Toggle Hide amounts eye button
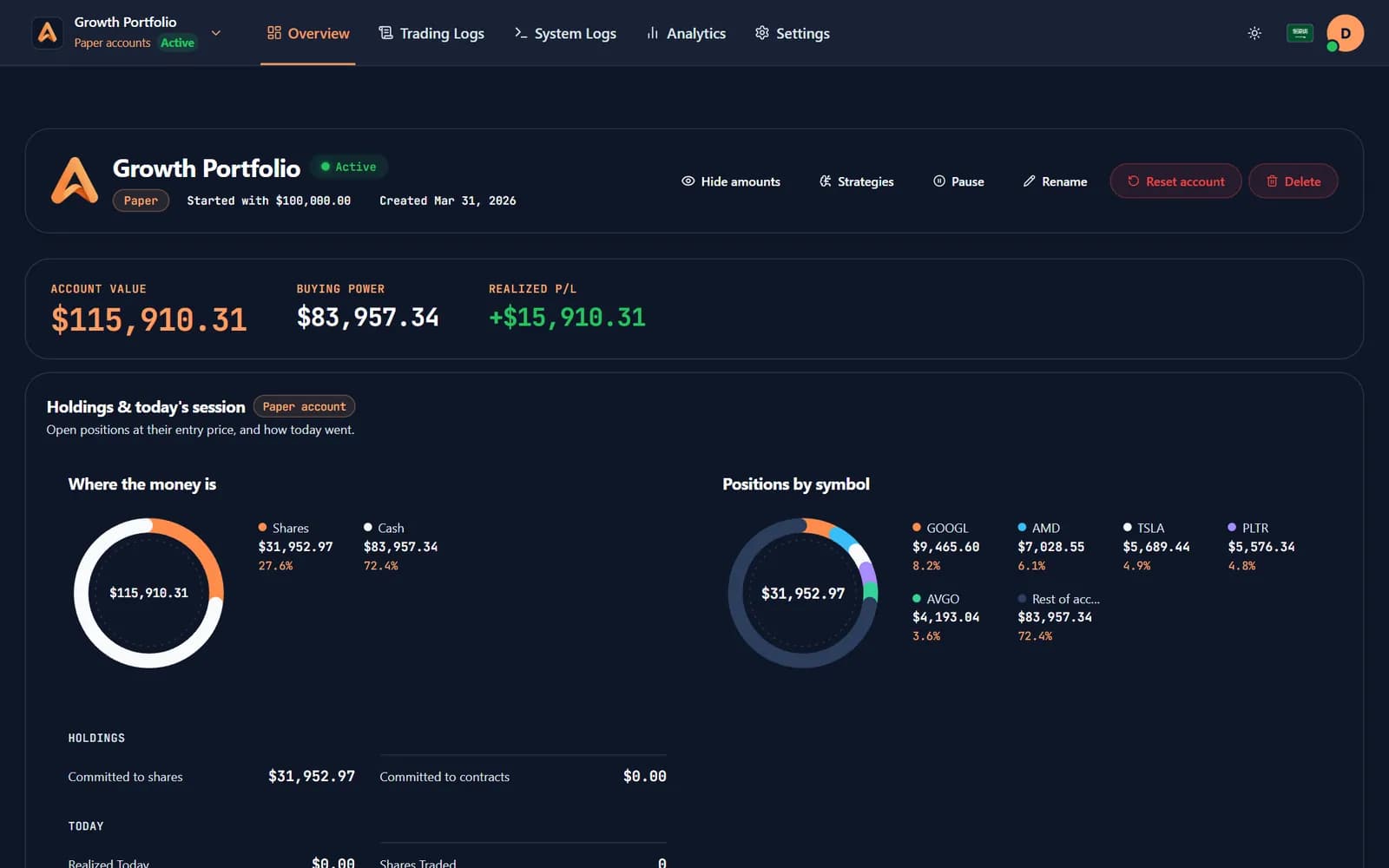 click(731, 181)
